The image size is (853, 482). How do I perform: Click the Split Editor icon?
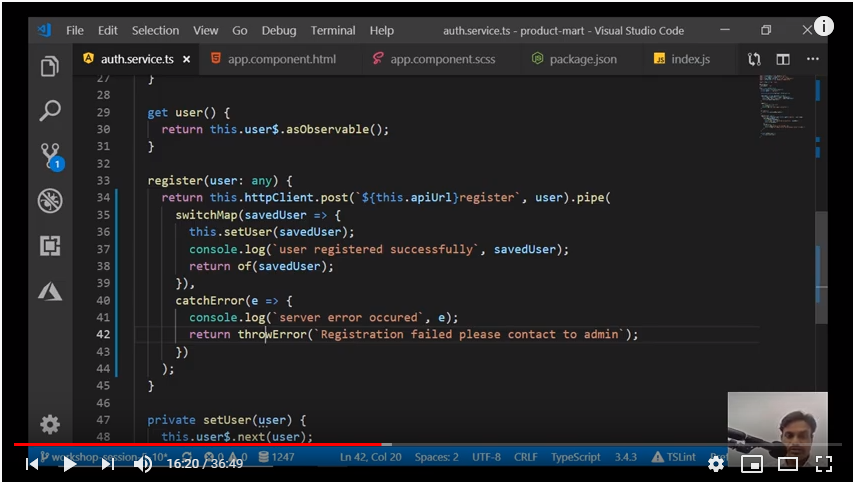click(x=783, y=60)
